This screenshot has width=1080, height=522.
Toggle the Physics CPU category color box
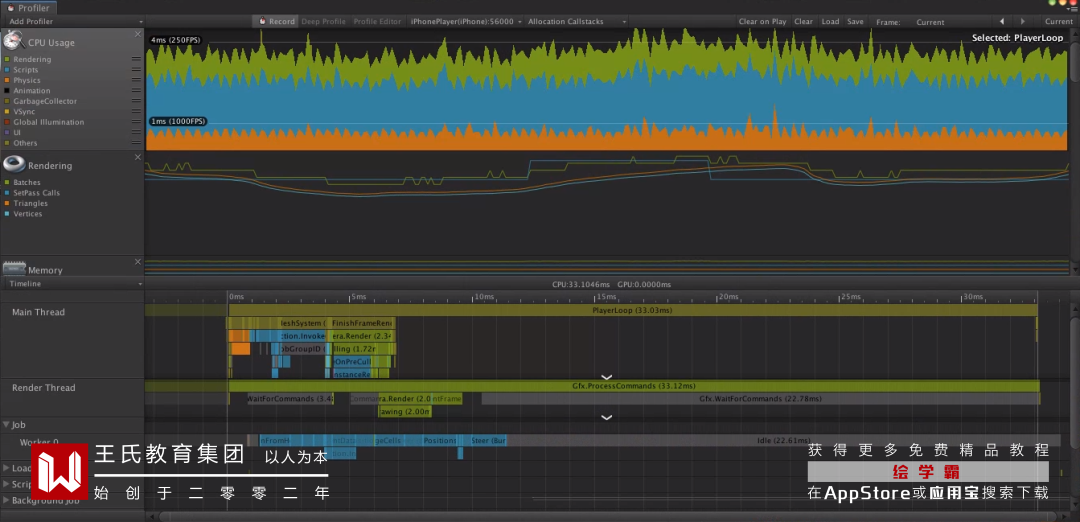click(7, 80)
